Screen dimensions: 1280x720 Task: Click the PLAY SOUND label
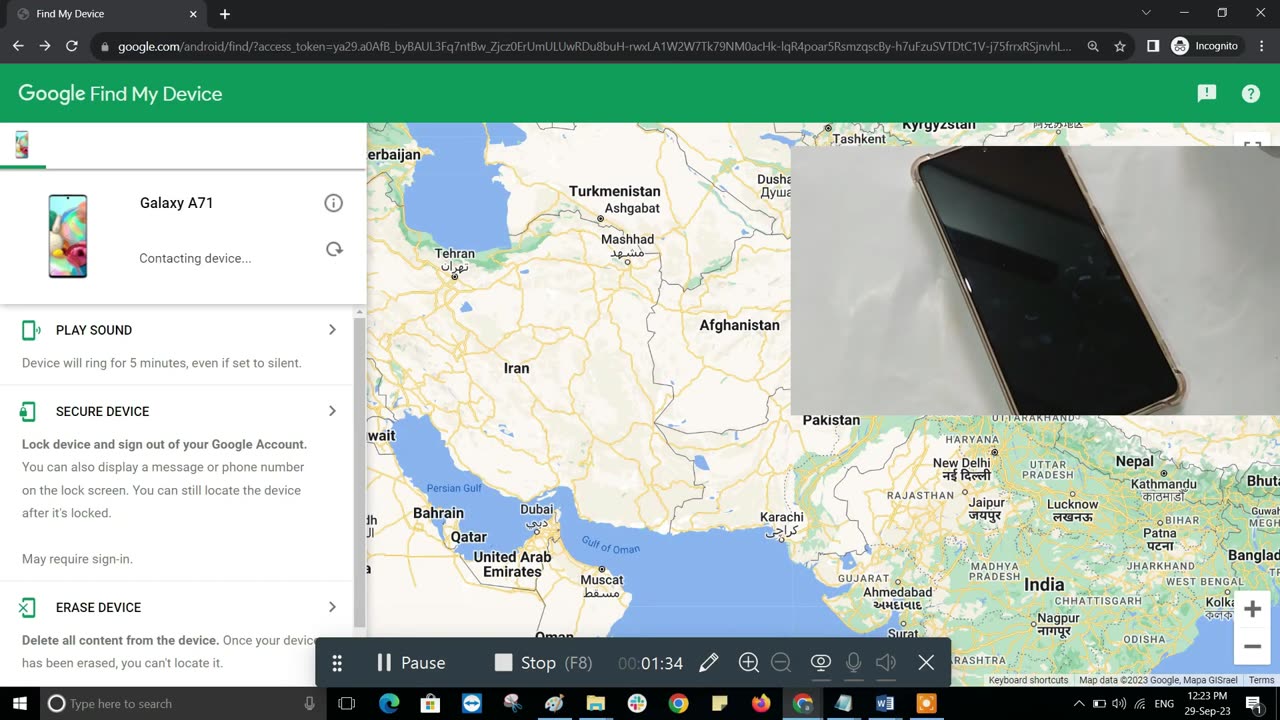pos(94,330)
